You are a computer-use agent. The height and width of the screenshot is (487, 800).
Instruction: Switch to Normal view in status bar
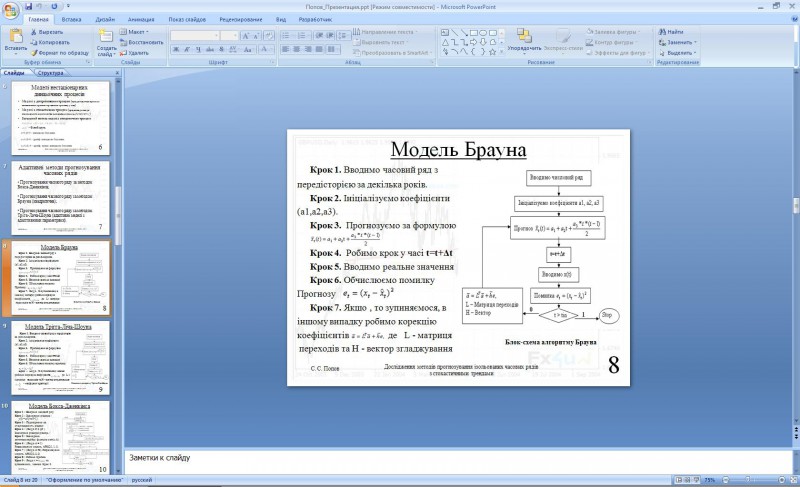679,480
